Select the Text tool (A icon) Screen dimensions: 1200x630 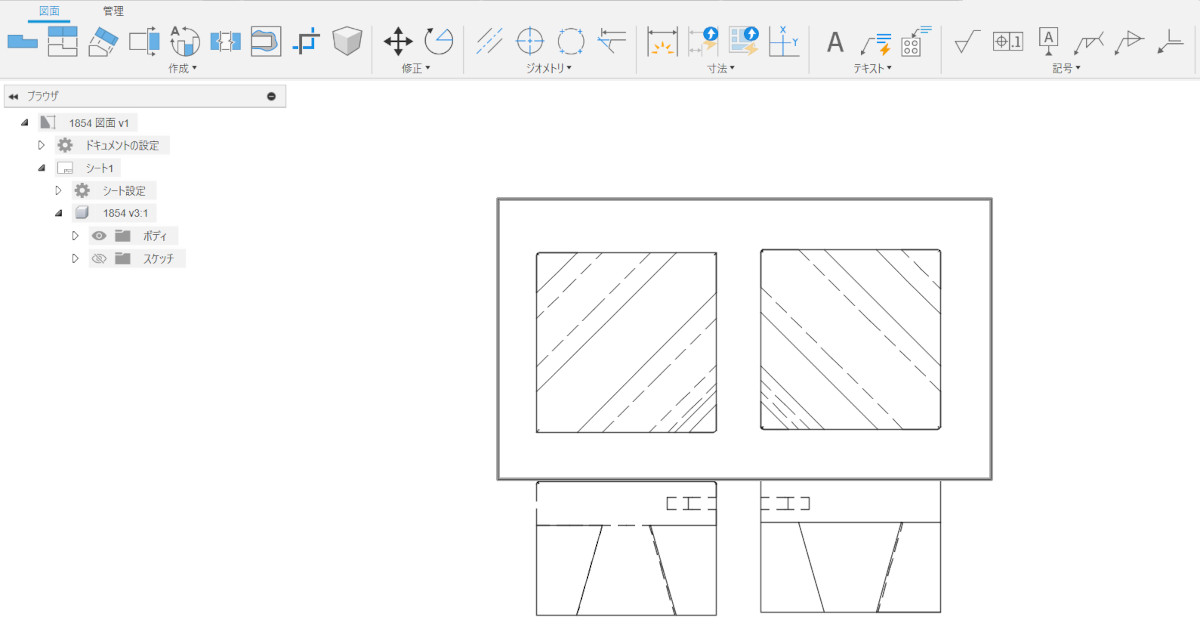(835, 42)
